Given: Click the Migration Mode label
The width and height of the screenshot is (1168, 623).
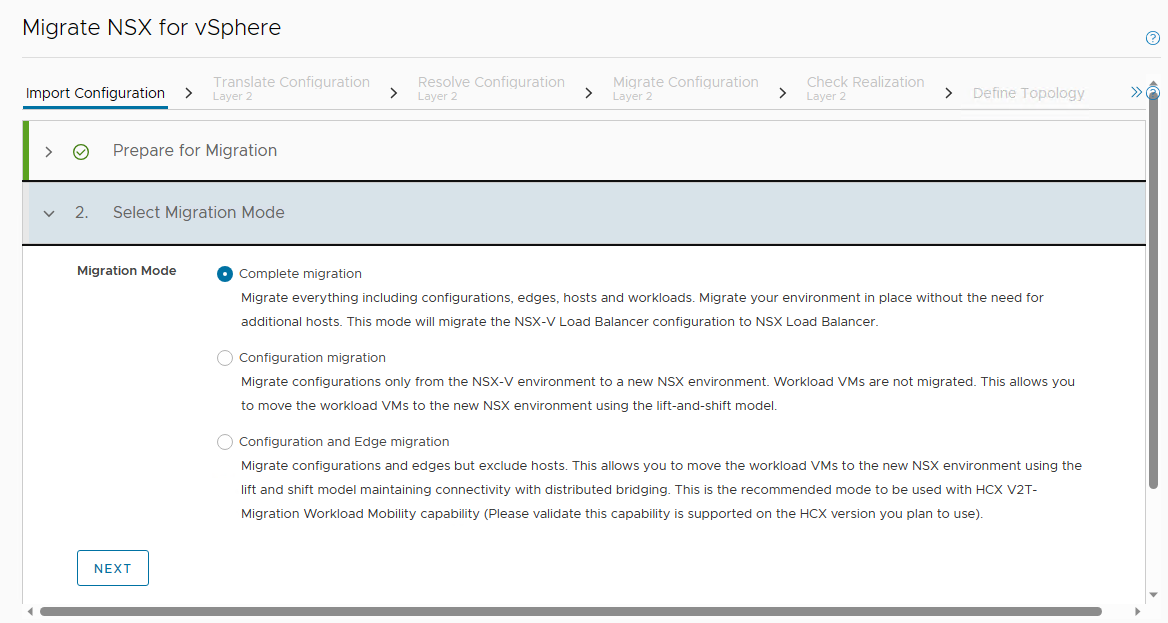Looking at the screenshot, I should coord(127,271).
